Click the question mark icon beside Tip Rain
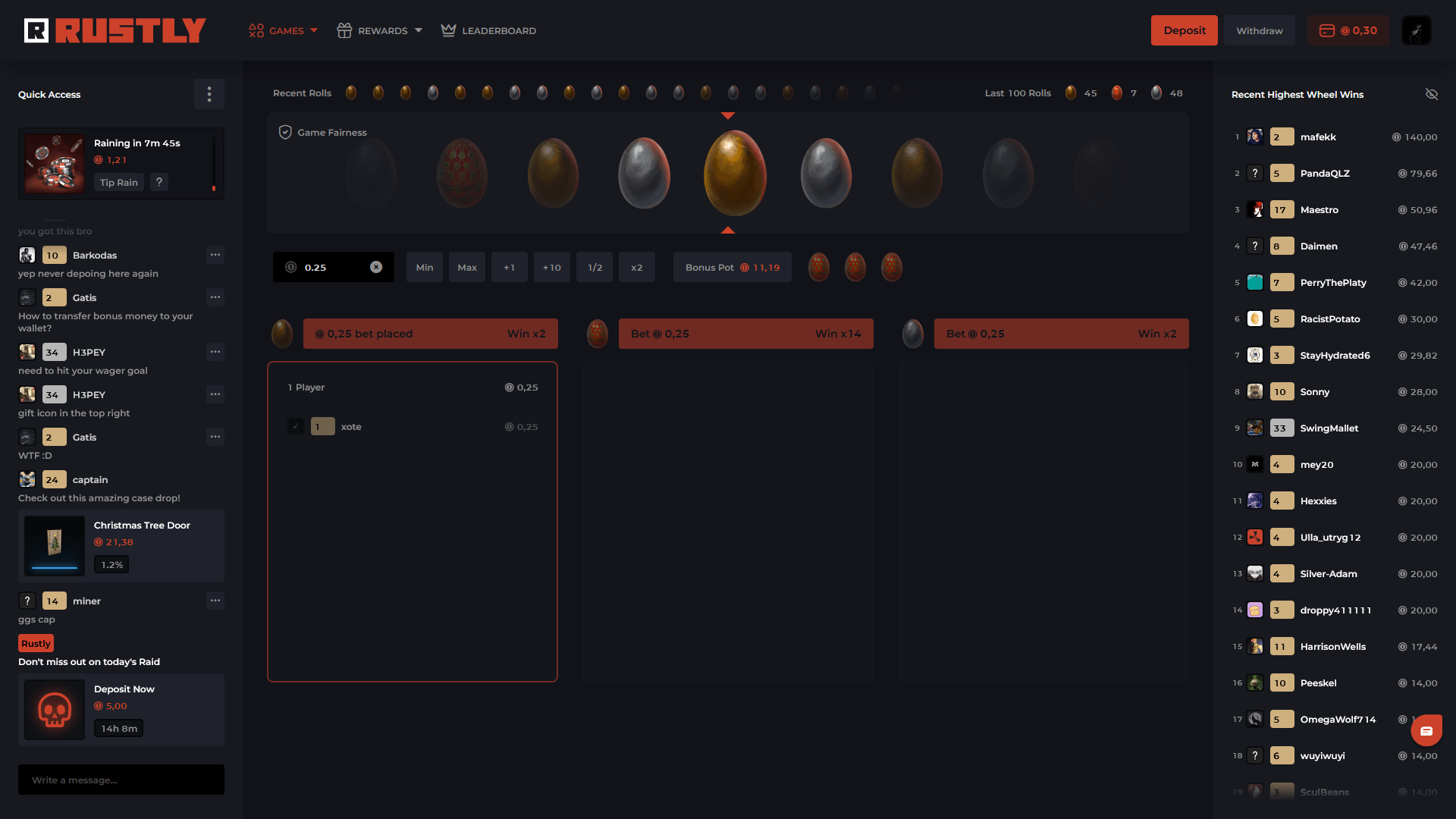 158,182
